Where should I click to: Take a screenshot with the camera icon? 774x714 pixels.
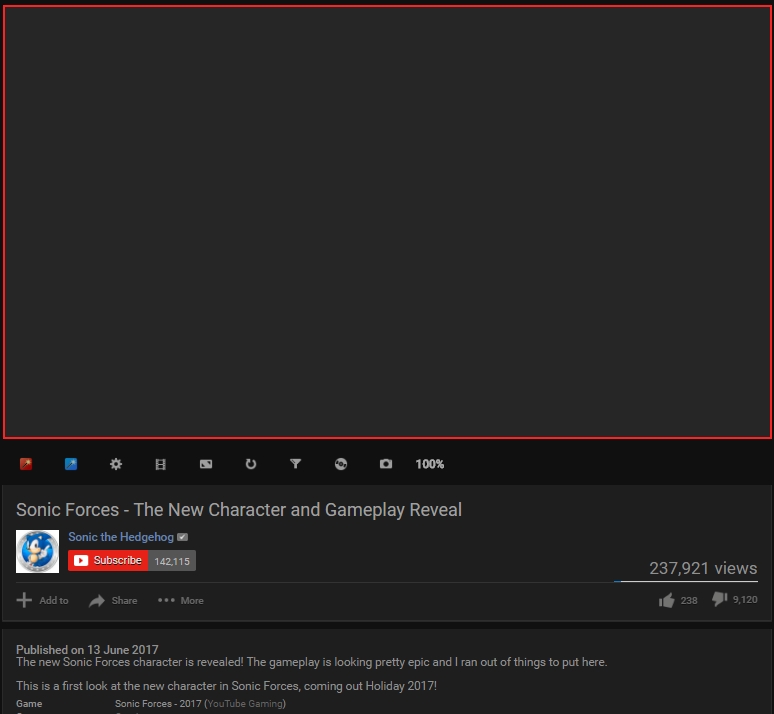pos(386,464)
